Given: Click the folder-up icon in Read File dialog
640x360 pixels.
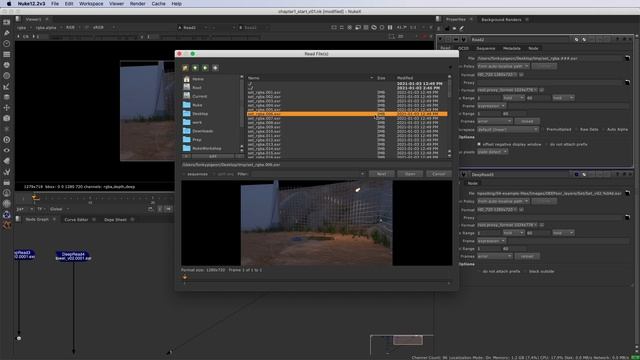Looking at the screenshot, I should tap(185, 68).
